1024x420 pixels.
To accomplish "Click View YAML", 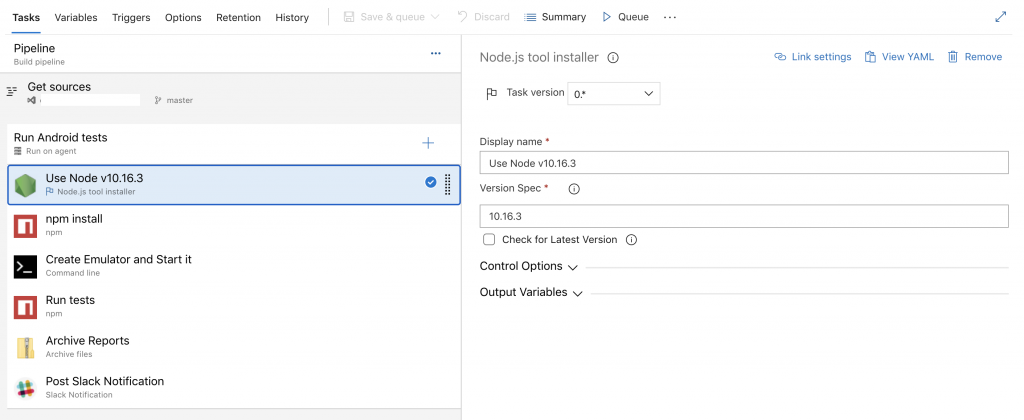I will (x=899, y=57).
